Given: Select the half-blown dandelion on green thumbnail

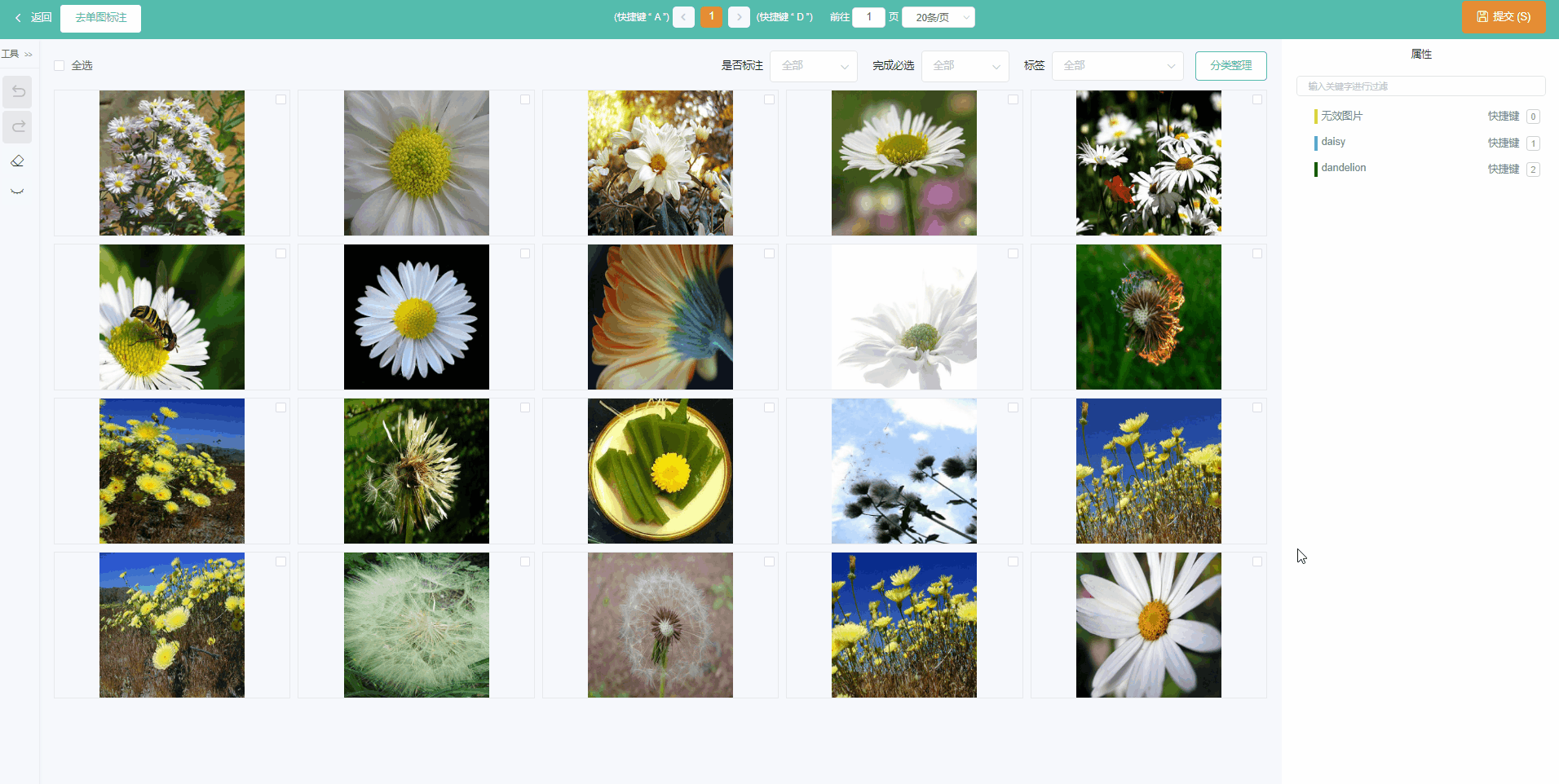Looking at the screenshot, I should click(x=417, y=471).
